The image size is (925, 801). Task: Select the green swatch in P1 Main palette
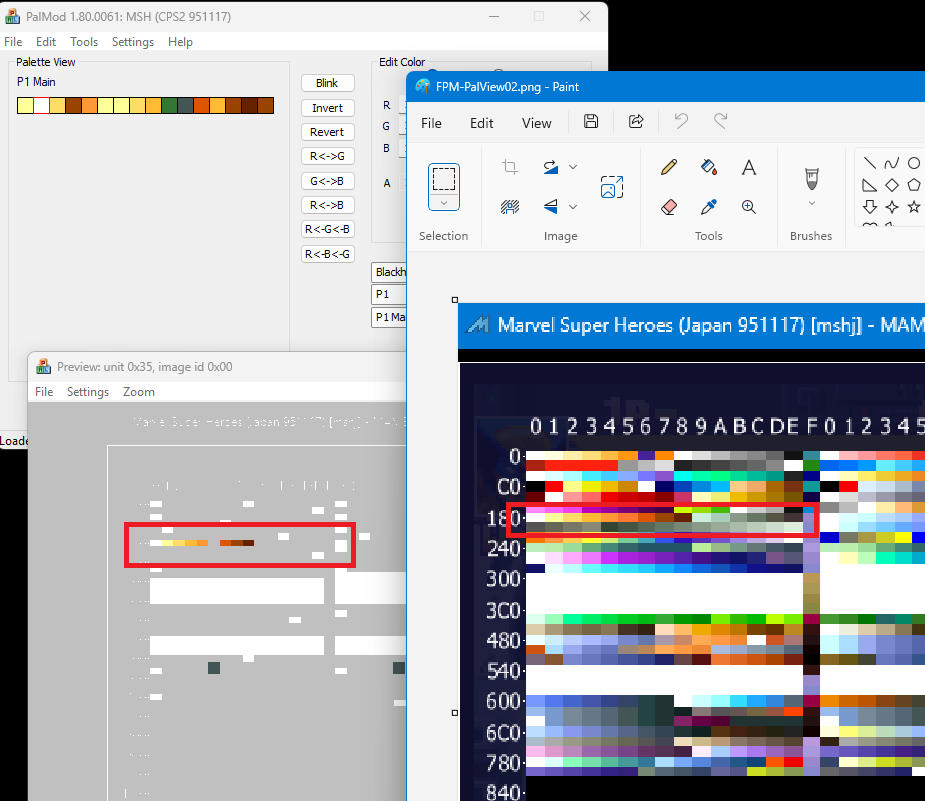coord(169,106)
